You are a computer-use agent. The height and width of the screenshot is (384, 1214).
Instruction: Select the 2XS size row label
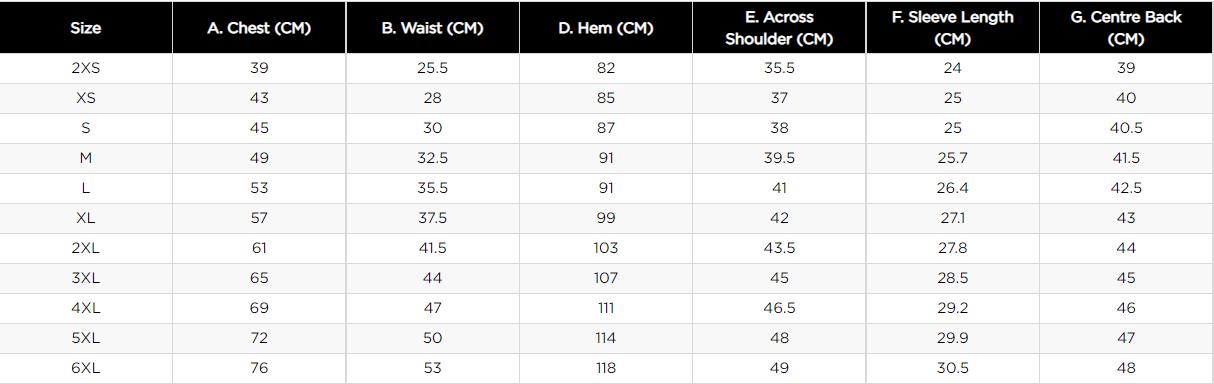(x=86, y=68)
